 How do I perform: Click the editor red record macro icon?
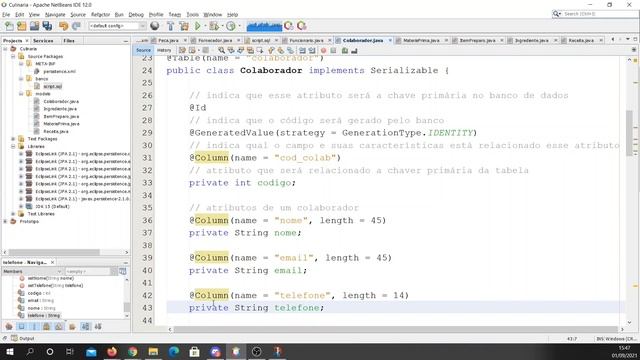coord(323,51)
